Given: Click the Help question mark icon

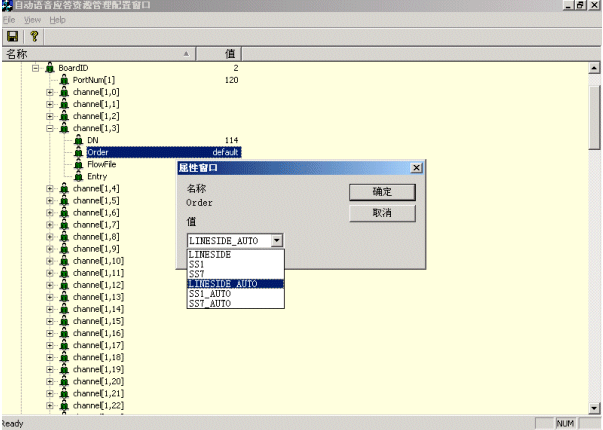Looking at the screenshot, I should click(x=33, y=35).
